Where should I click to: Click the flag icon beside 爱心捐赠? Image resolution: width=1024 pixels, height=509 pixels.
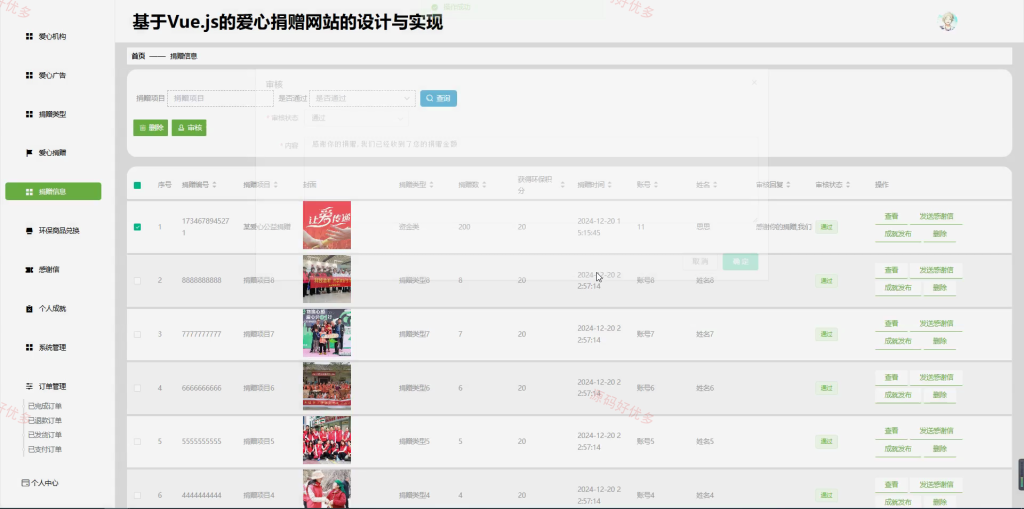[x=29, y=153]
